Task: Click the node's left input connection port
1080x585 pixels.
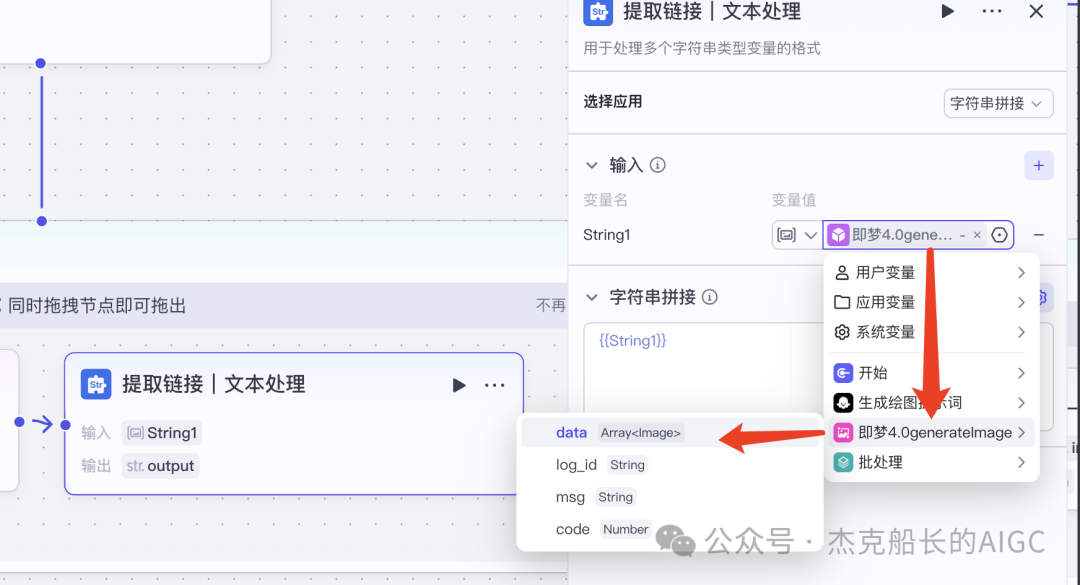Action: tap(65, 424)
